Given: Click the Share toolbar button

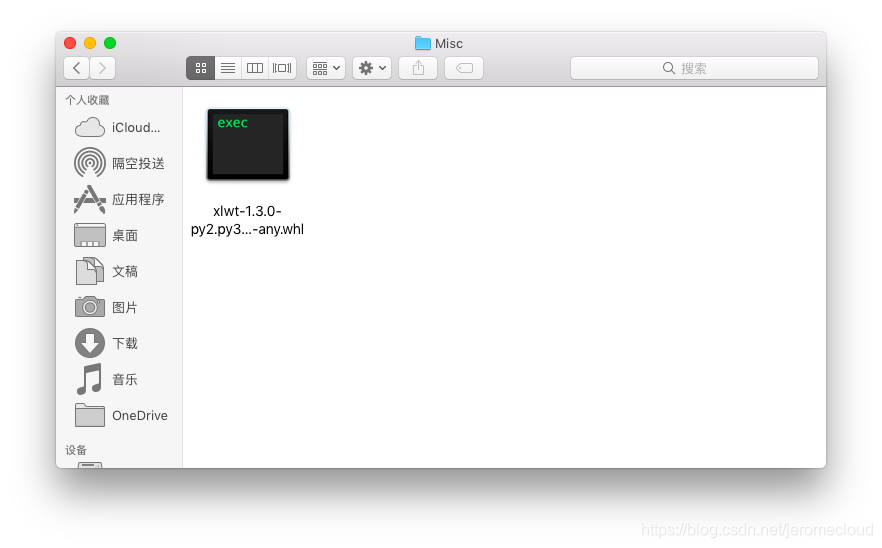Looking at the screenshot, I should point(418,68).
